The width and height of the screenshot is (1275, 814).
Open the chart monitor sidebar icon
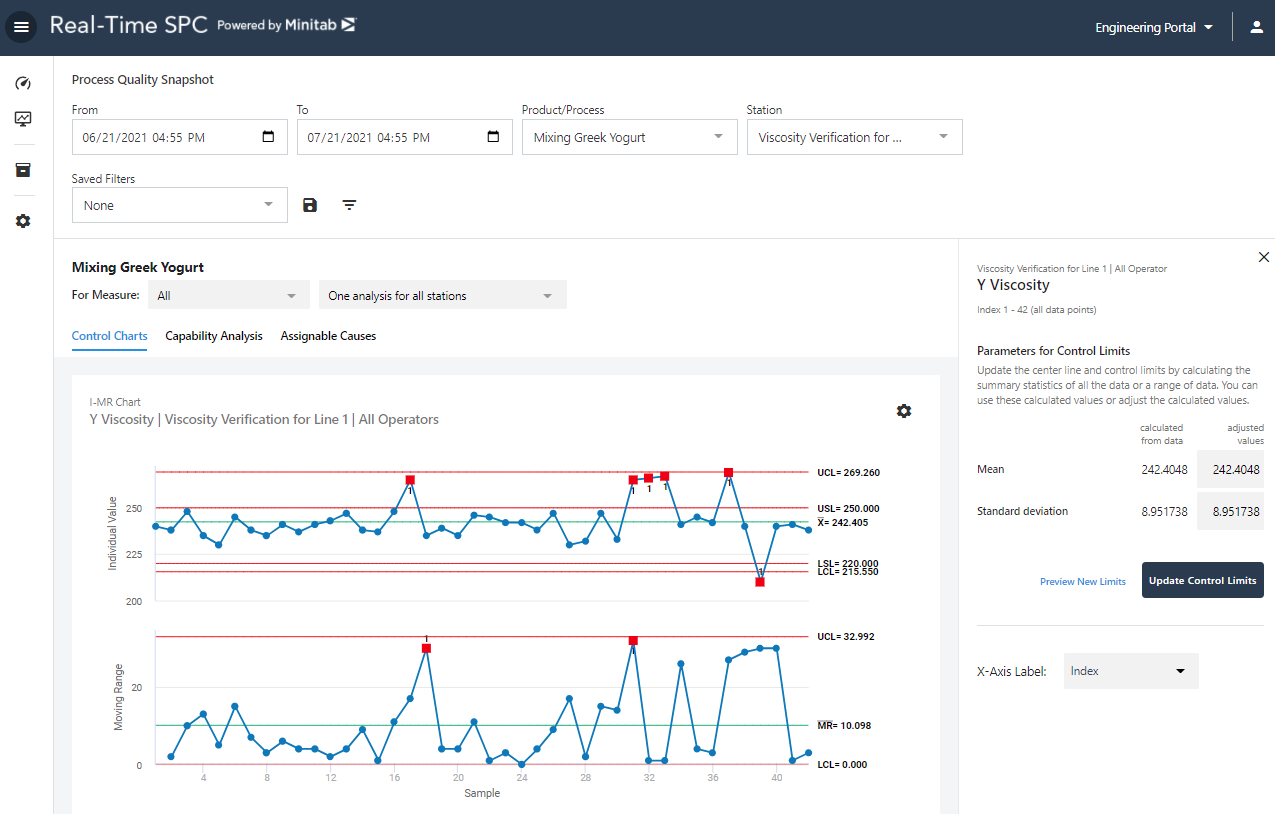pyautogui.click(x=23, y=120)
